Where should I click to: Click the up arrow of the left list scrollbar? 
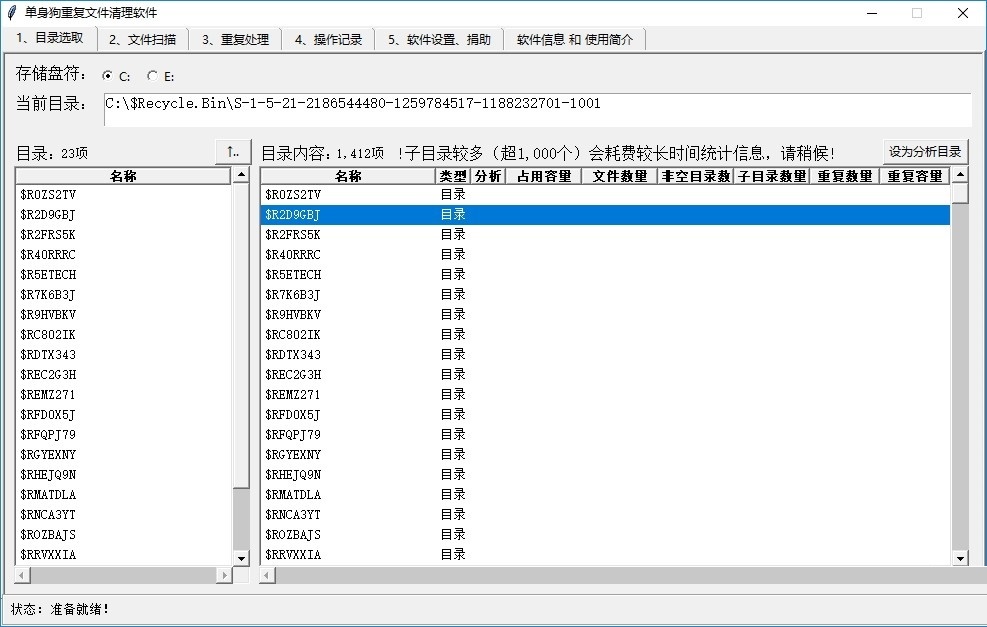tap(239, 175)
